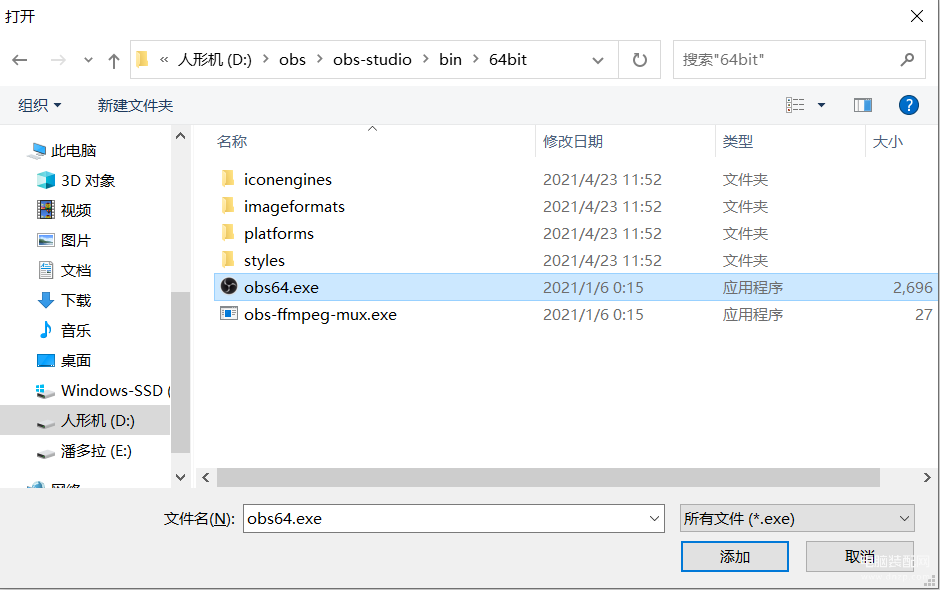940x590 pixels.
Task: Navigate to obs in breadcrumb
Action: click(x=293, y=59)
